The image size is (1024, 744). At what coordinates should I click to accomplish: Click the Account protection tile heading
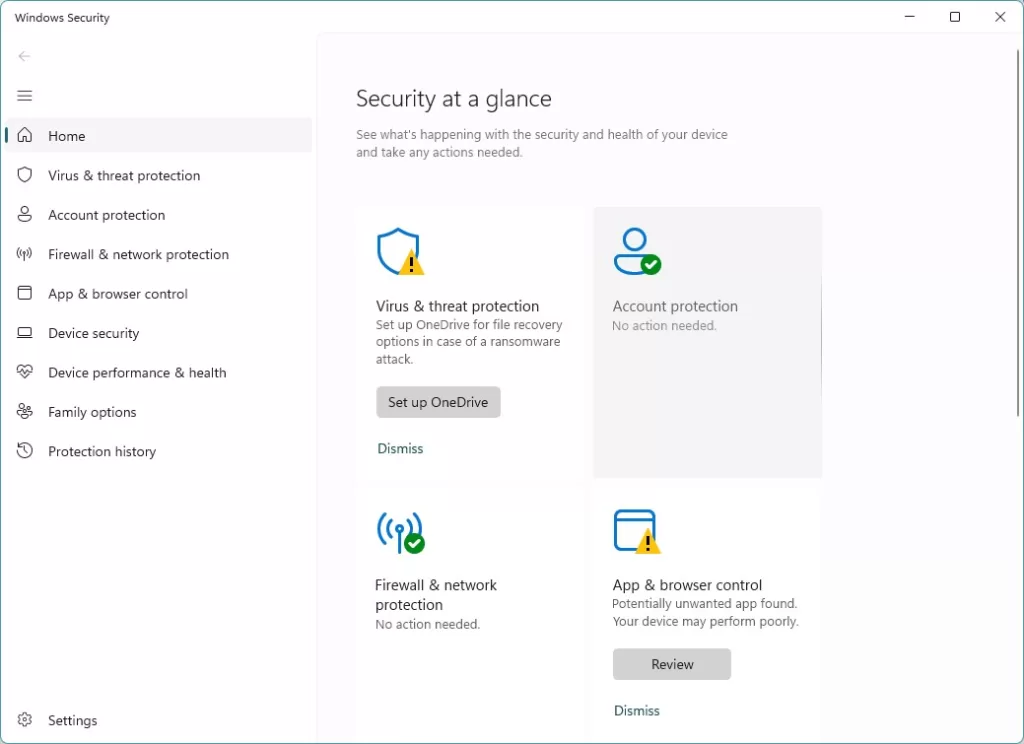(675, 306)
